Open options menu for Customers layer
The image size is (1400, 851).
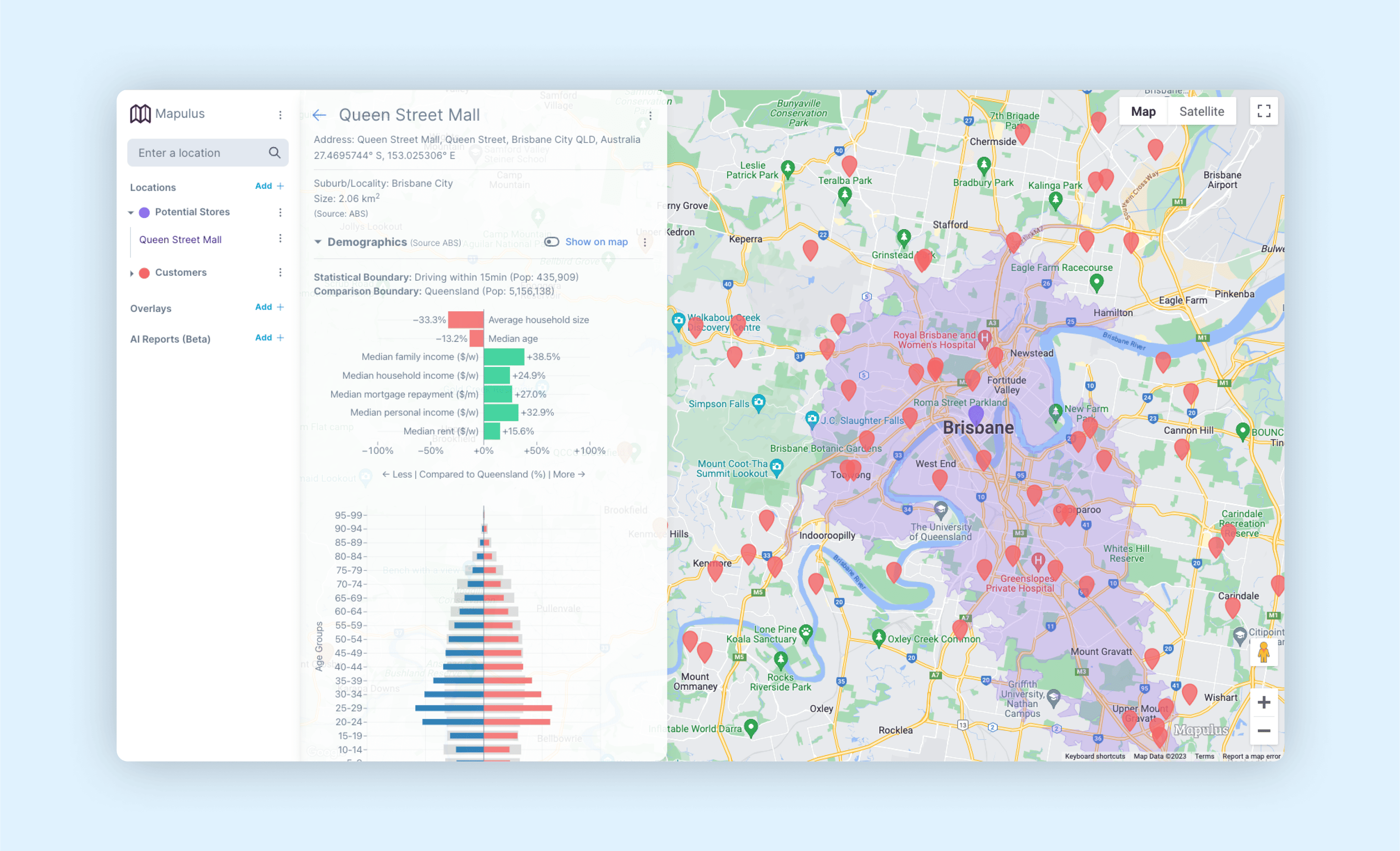pyautogui.click(x=280, y=272)
